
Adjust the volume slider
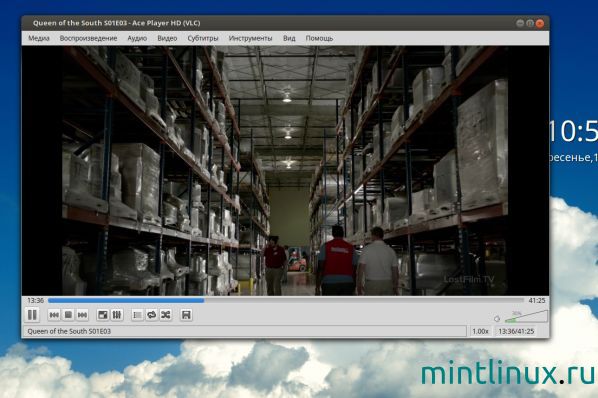click(x=526, y=317)
